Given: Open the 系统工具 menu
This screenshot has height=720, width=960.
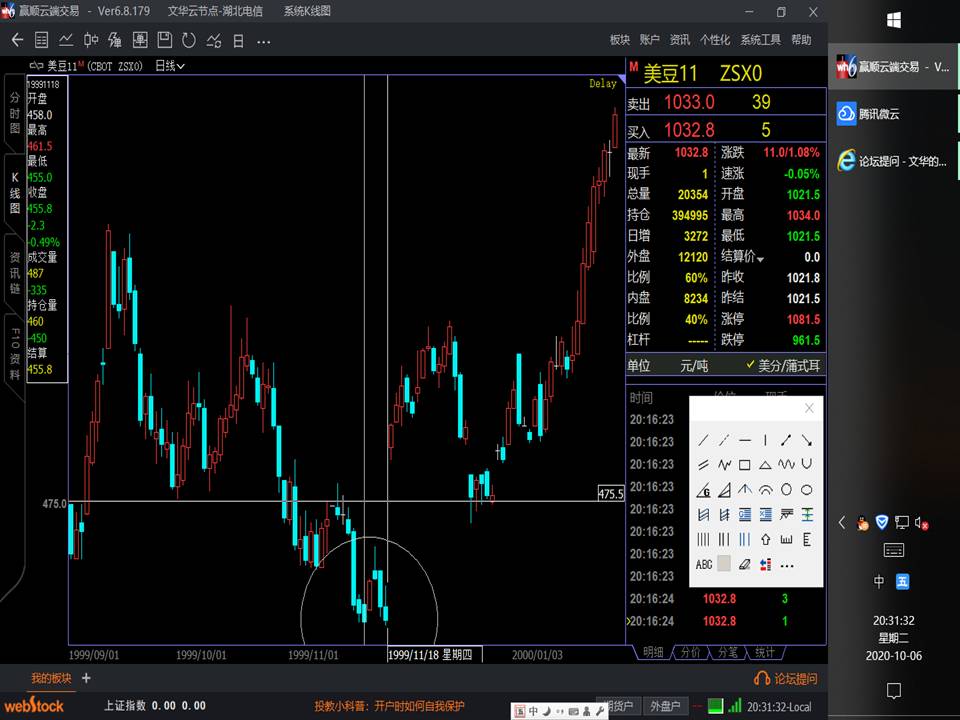Looking at the screenshot, I should (x=760, y=40).
